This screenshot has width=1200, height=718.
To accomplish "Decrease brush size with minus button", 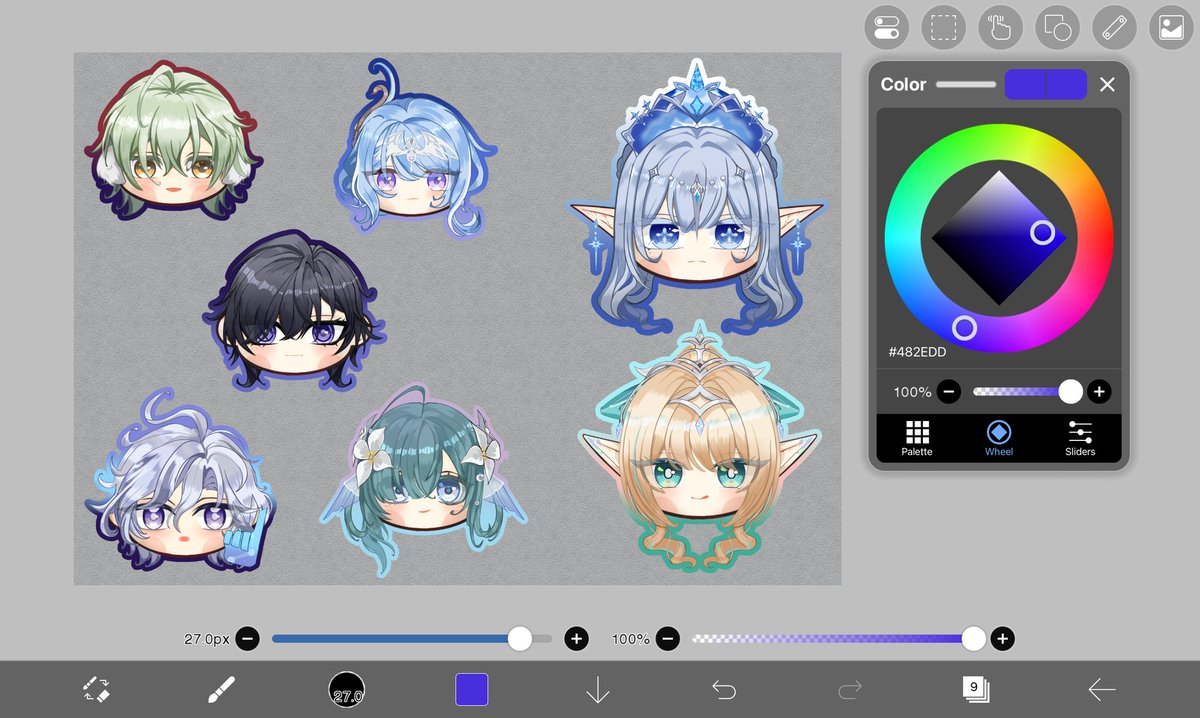I will [248, 638].
